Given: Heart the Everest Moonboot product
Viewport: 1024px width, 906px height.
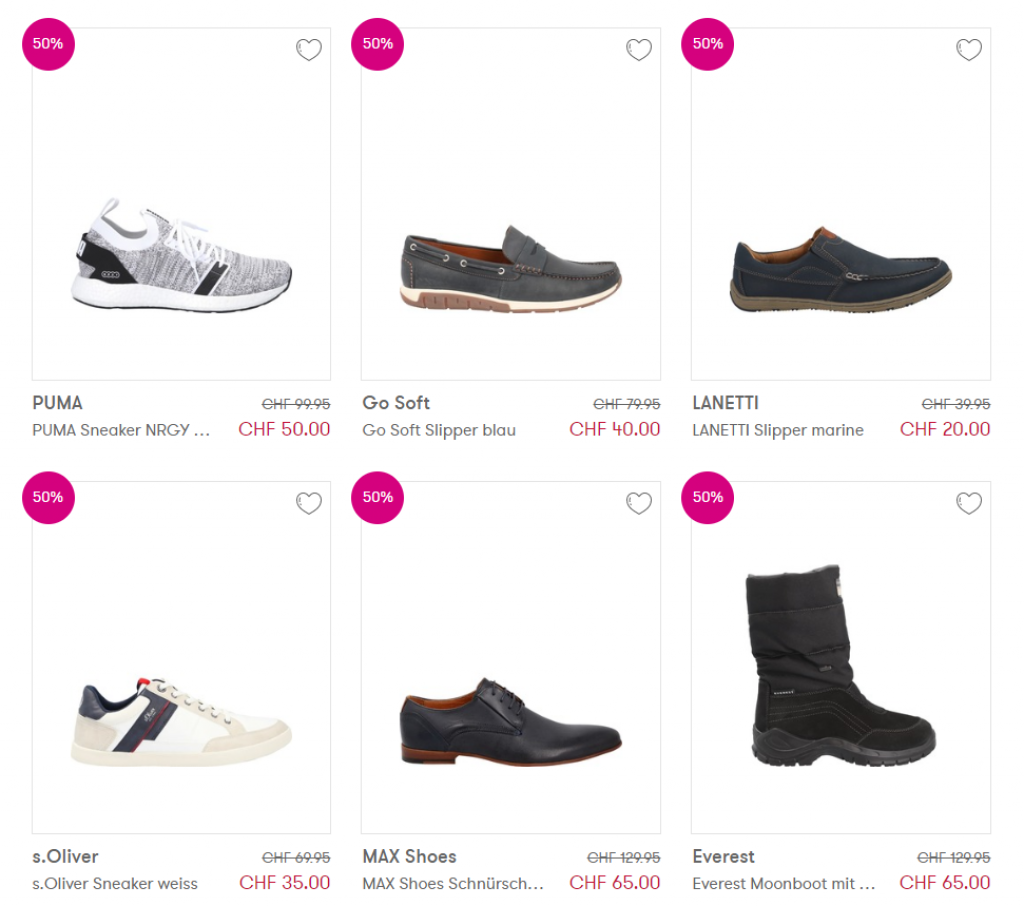Looking at the screenshot, I should 969,503.
